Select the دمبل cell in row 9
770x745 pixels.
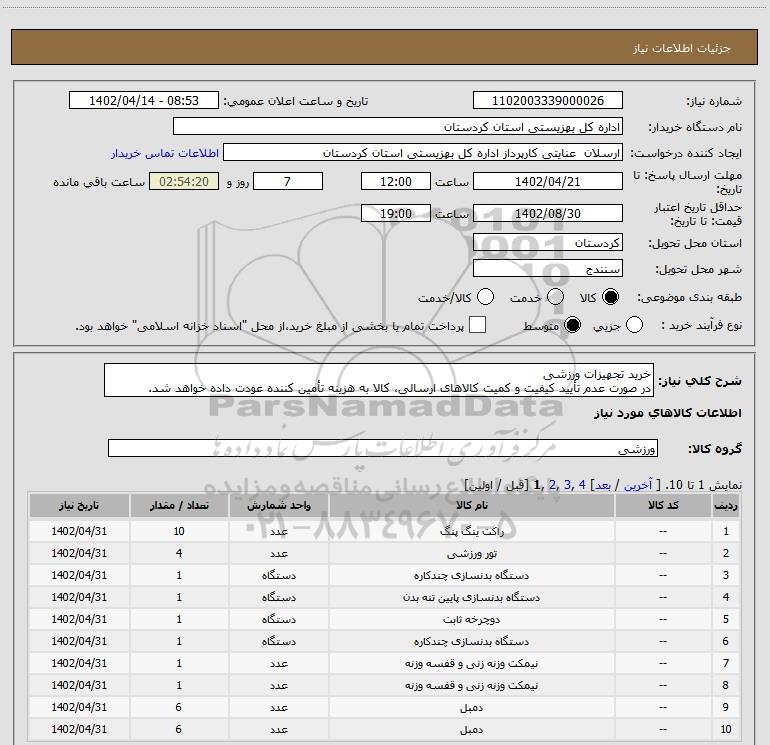point(471,707)
